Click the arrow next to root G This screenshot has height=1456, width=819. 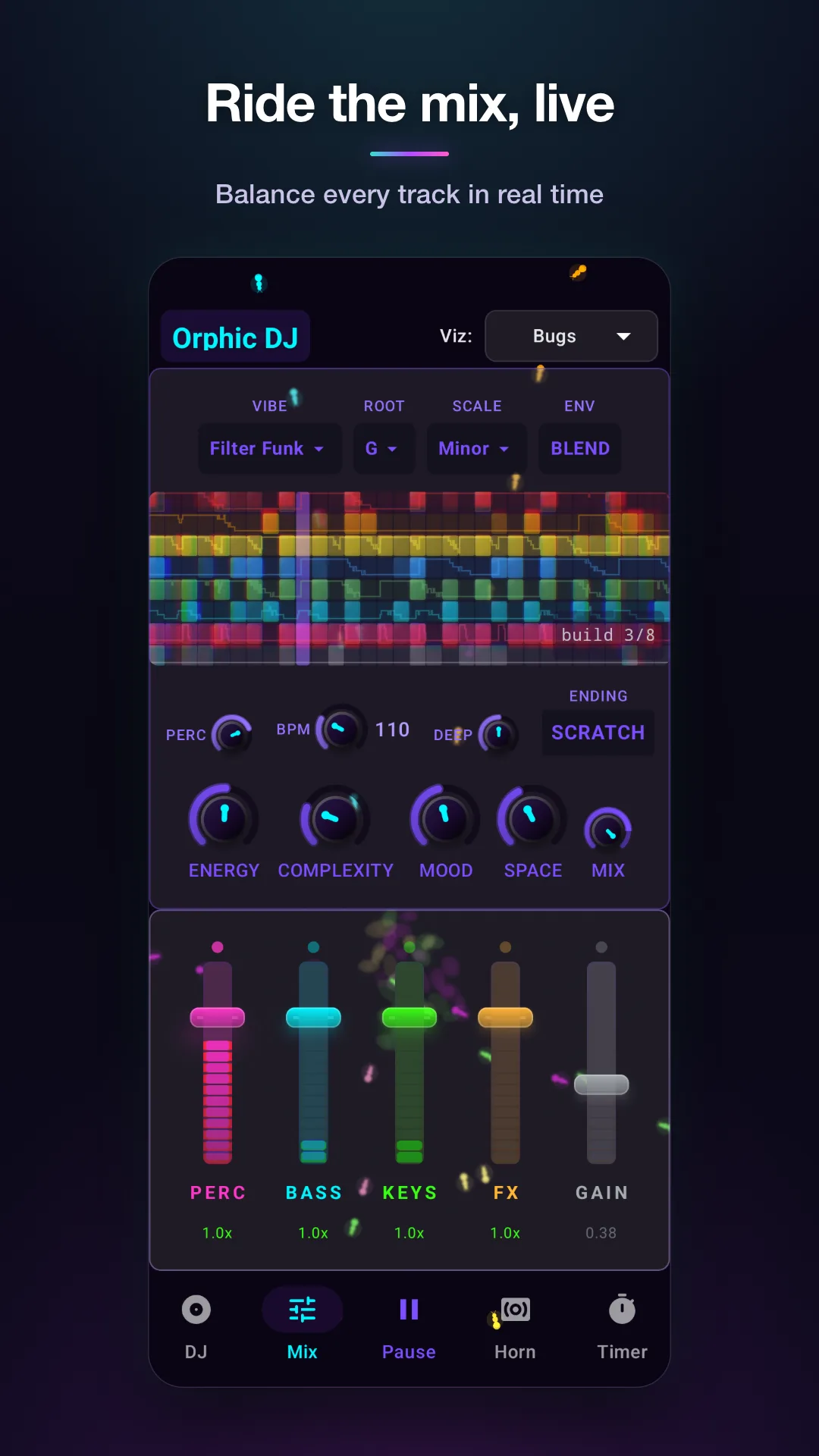coord(392,449)
